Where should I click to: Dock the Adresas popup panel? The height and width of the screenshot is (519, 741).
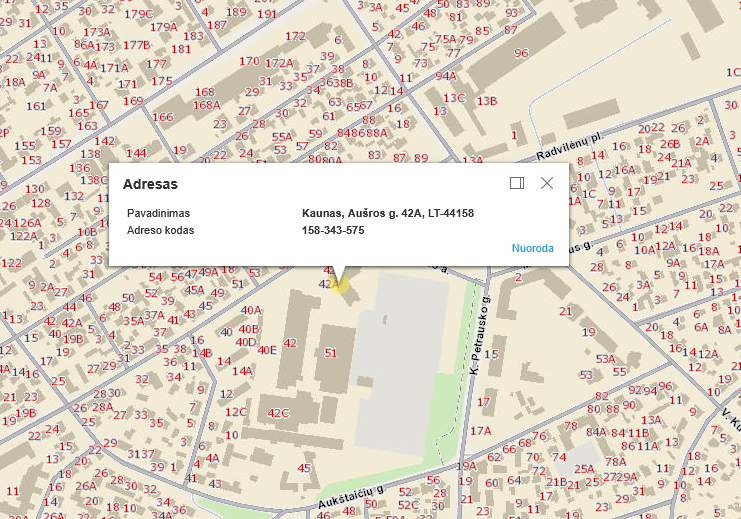coord(517,183)
